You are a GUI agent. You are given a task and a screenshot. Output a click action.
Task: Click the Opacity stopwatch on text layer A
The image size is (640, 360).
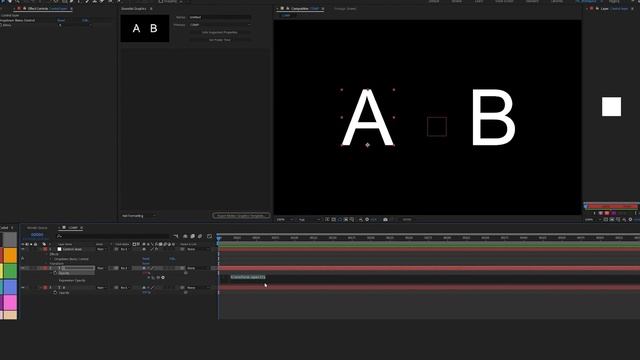[55, 273]
